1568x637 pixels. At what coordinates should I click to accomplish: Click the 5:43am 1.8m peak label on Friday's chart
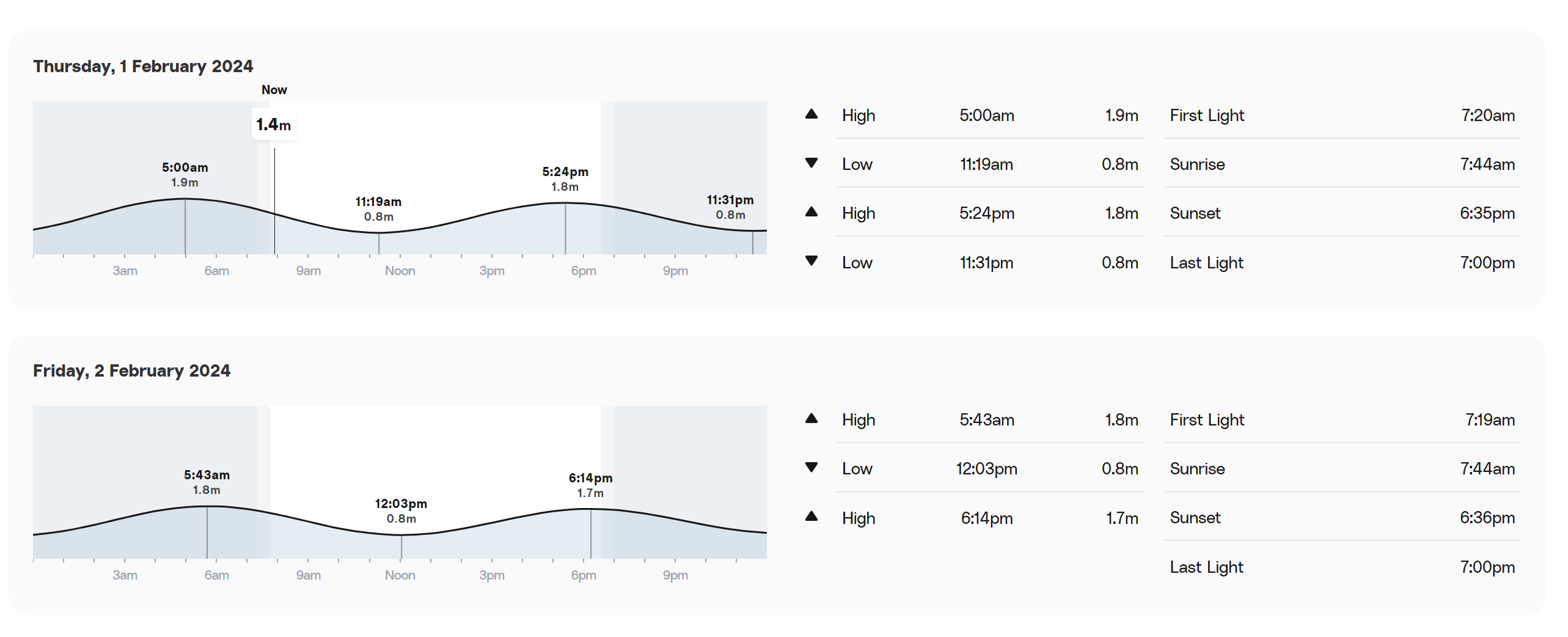[x=207, y=482]
